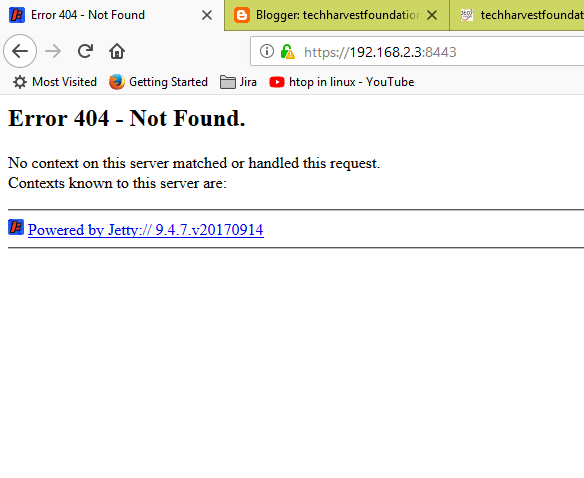584x478 pixels.
Task: Expand the Jira bookmarks folder
Action: 238,82
